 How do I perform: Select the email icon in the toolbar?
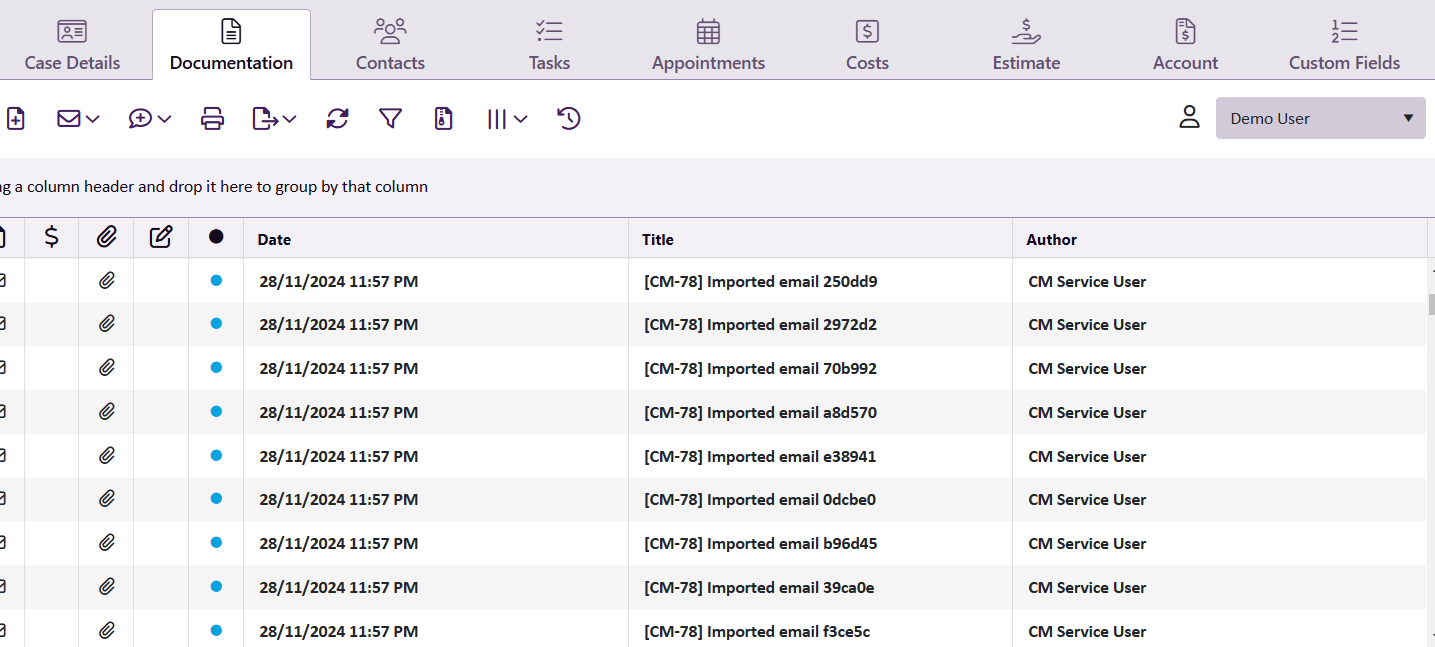click(x=68, y=118)
